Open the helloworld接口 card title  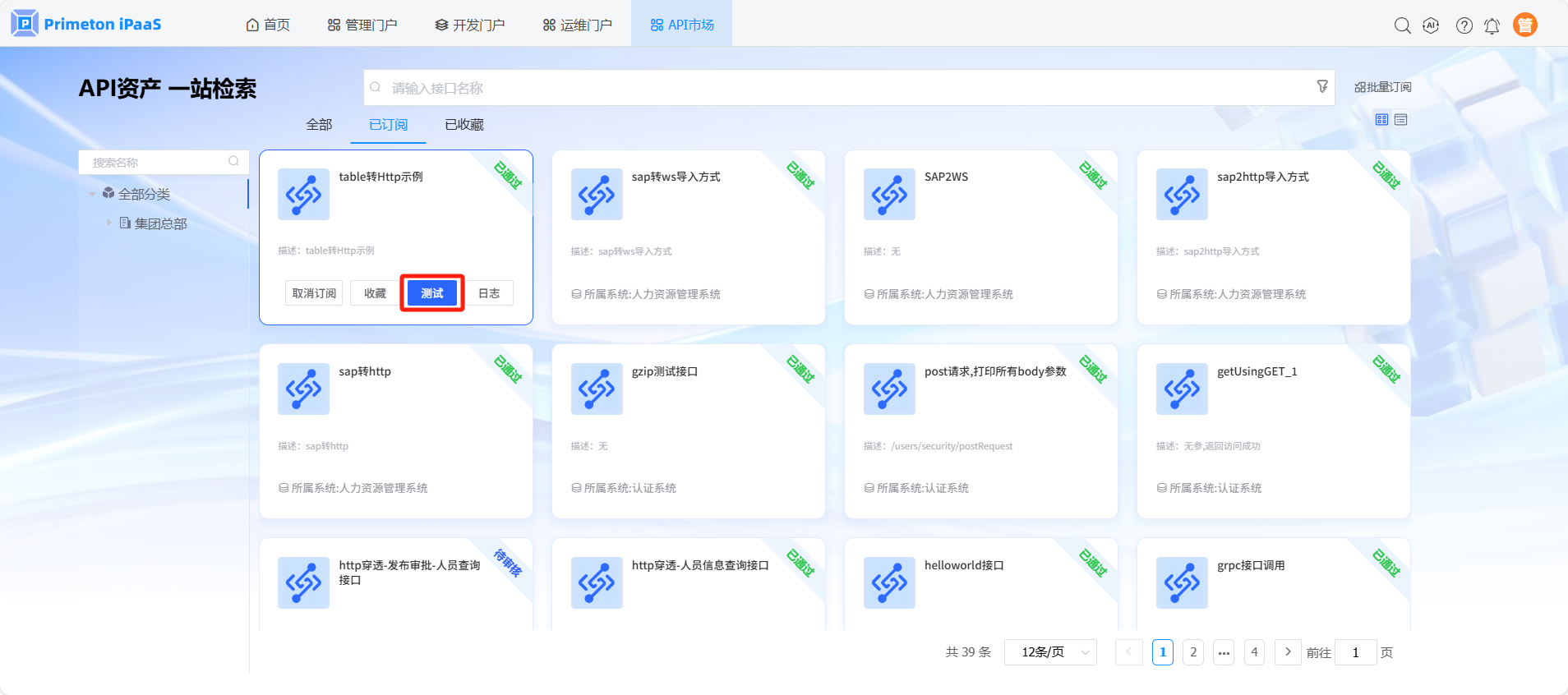964,565
